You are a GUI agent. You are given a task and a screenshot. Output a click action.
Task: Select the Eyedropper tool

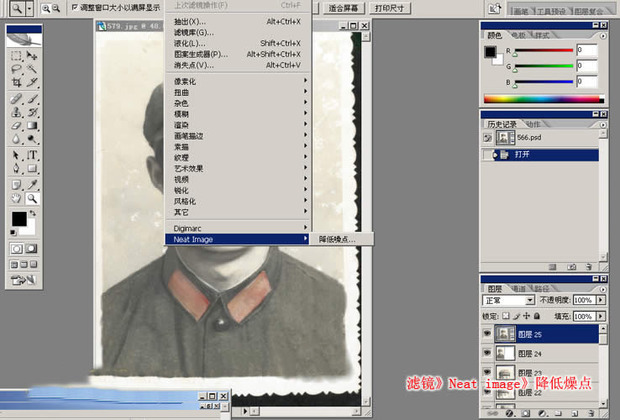(33, 185)
